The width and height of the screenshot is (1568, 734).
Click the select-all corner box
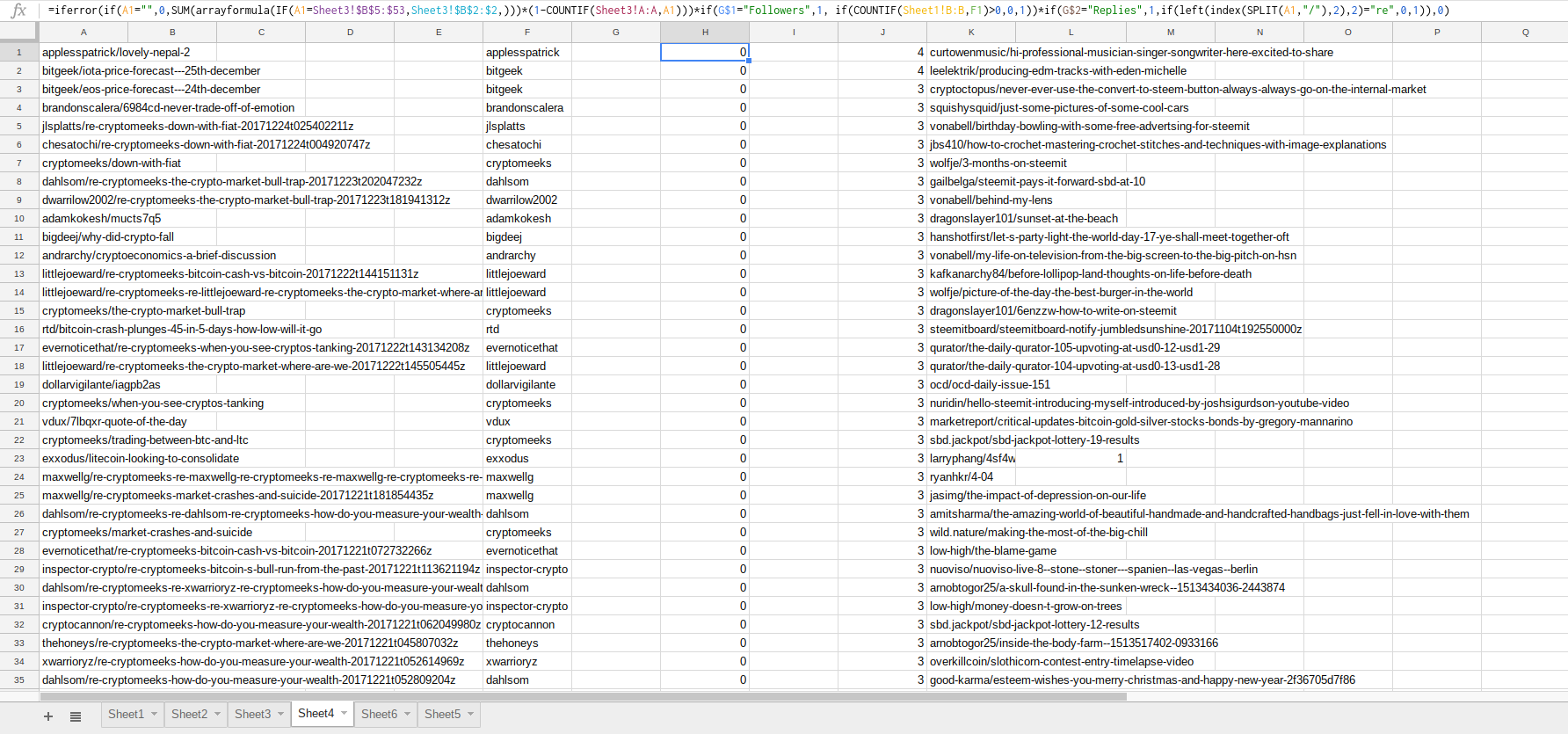pos(18,32)
